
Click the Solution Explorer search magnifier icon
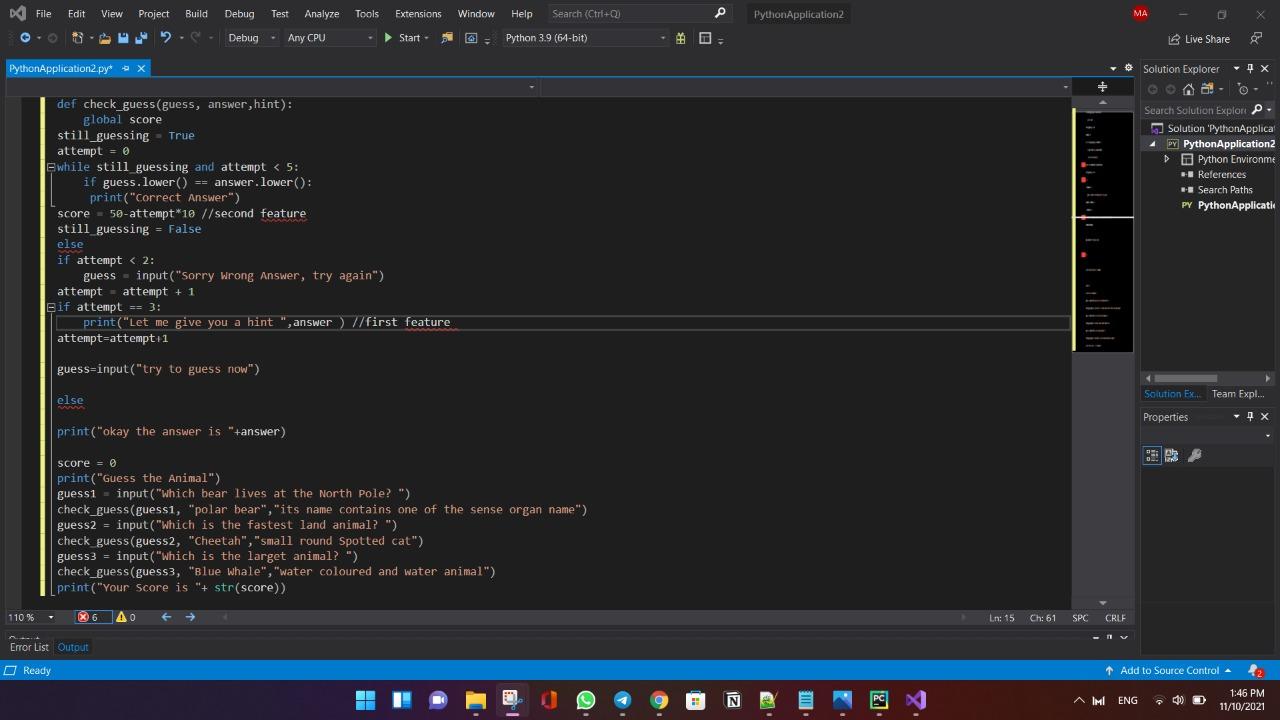1258,110
